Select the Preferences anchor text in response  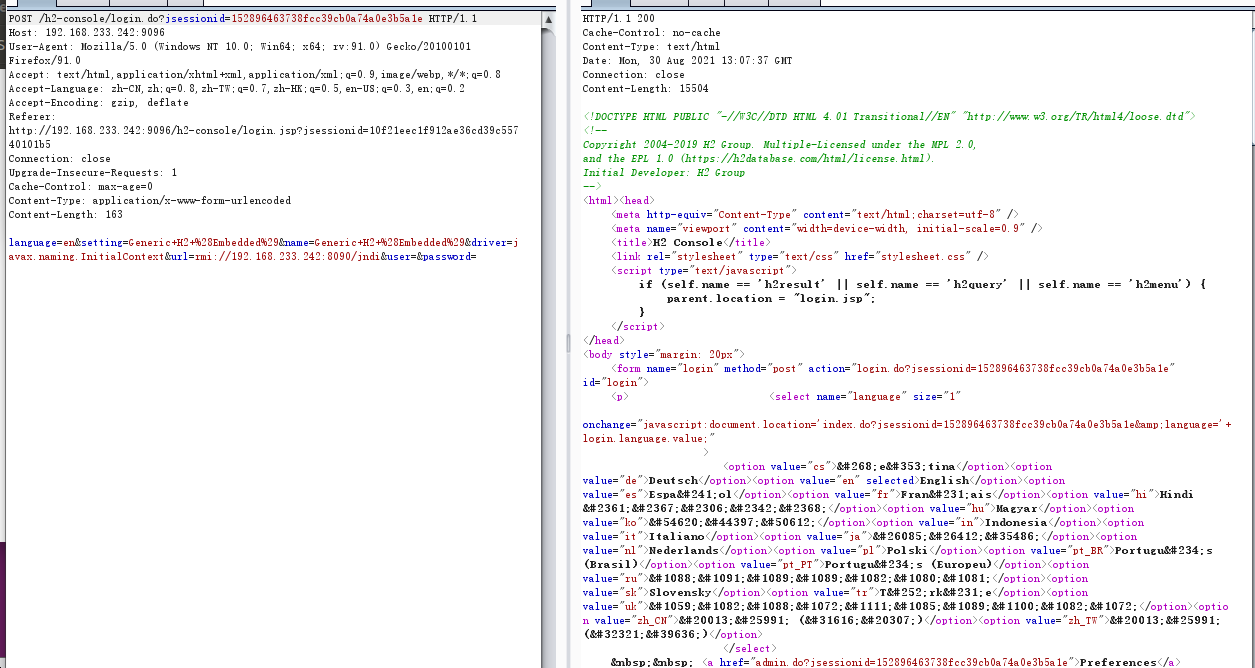[x=1115, y=663]
